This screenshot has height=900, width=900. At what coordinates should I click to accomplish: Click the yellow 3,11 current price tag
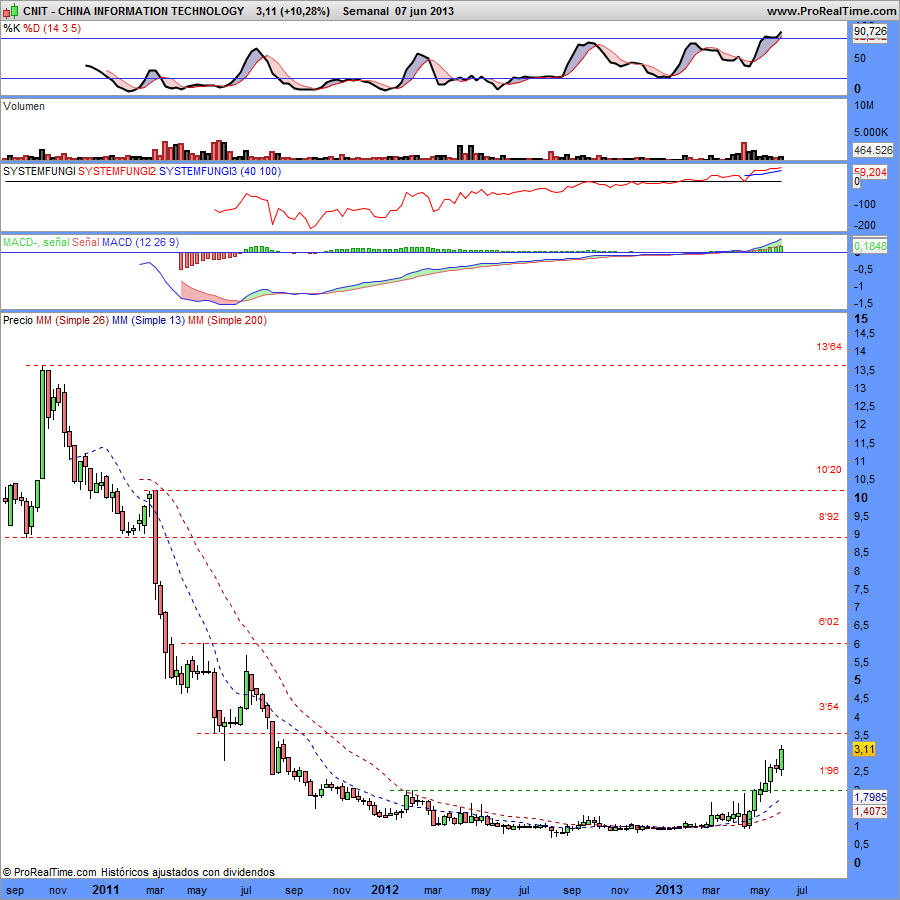[864, 749]
